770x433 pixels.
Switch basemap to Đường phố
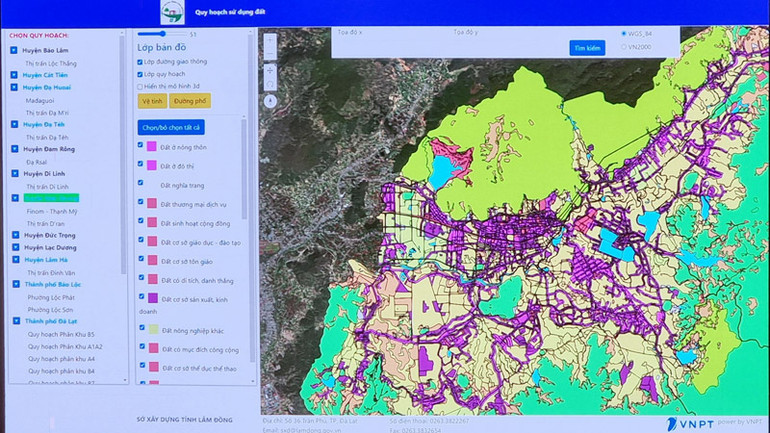pyautogui.click(x=188, y=101)
